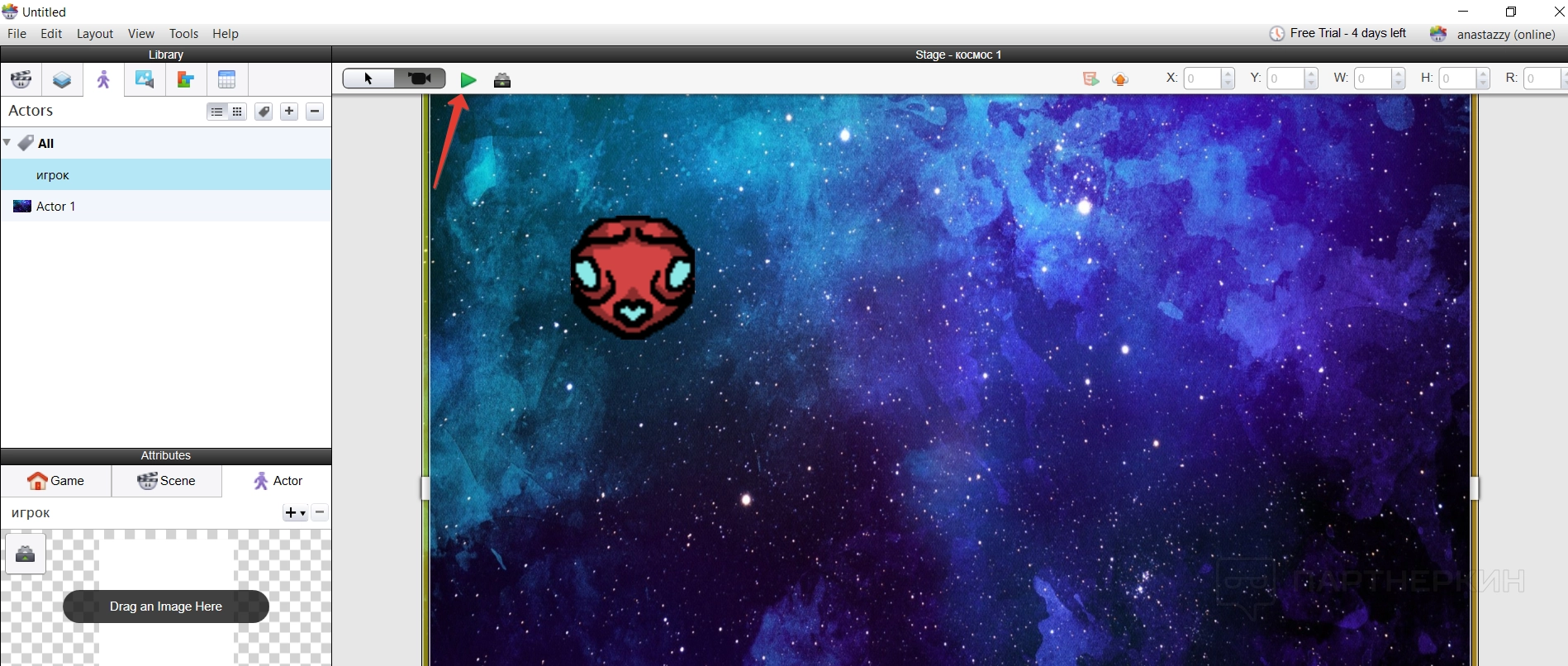Open the Edit menu
Screen dimensions: 1568x666
pyautogui.click(x=51, y=34)
